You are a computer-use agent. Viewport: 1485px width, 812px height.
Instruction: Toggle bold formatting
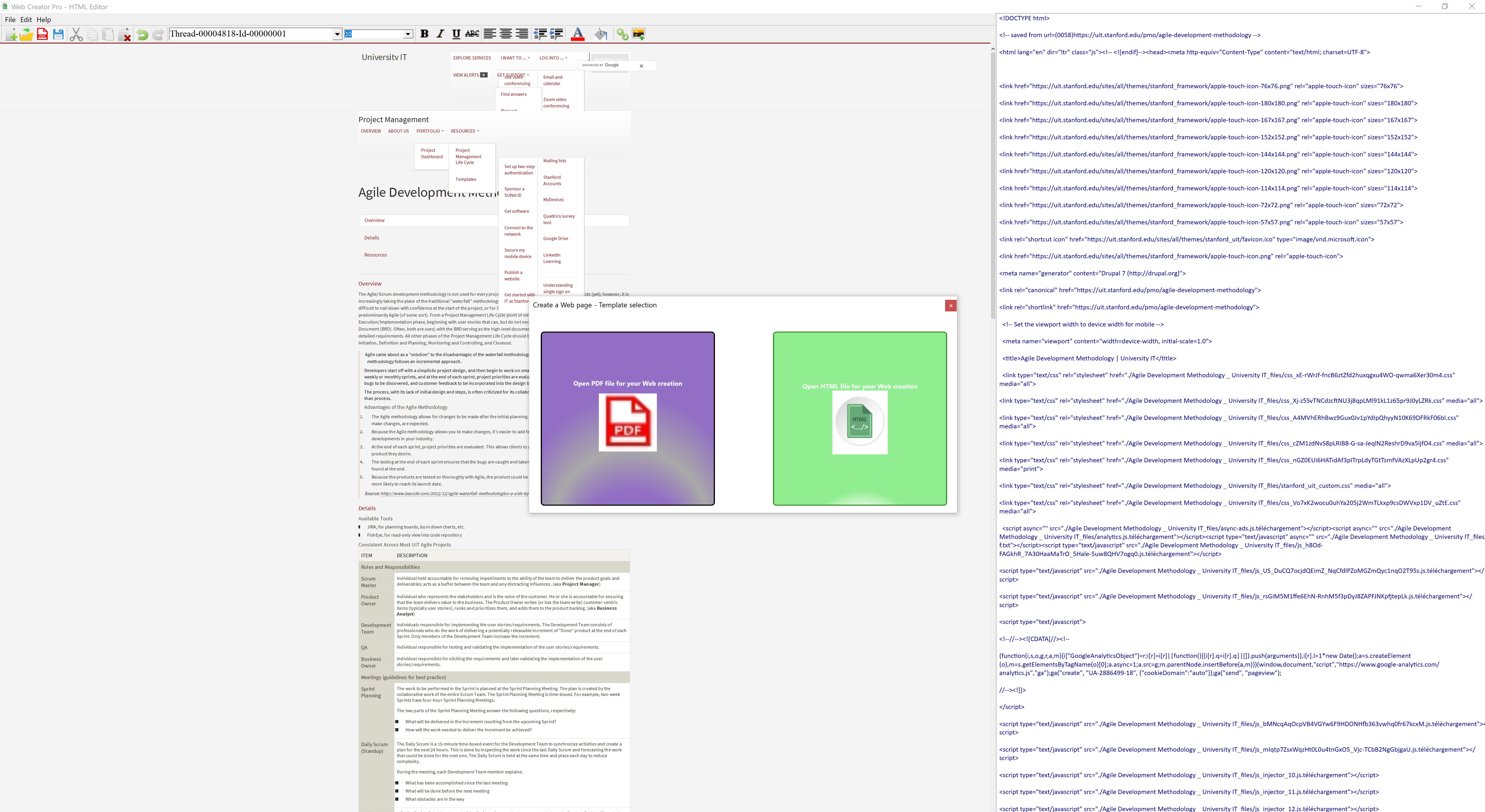[424, 34]
